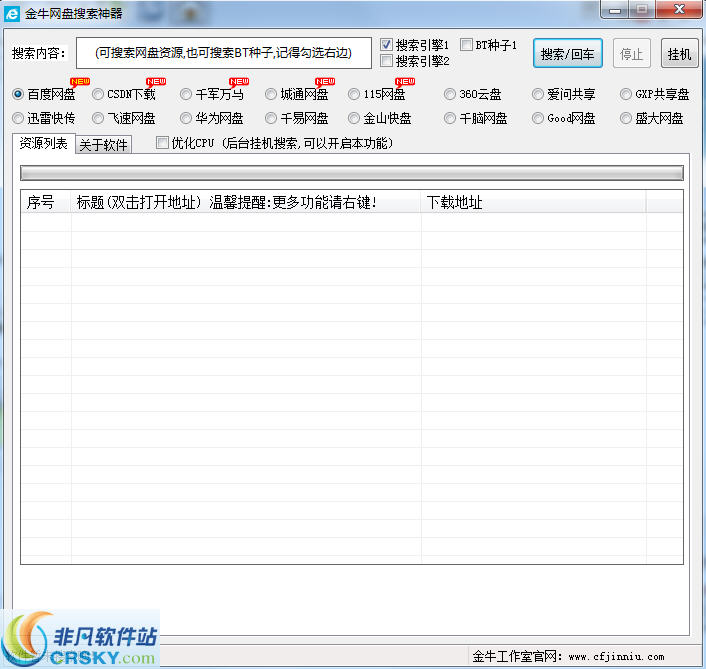Open the www.cfjinniu.com website link
Image resolution: width=706 pixels, height=669 pixels.
[x=616, y=657]
